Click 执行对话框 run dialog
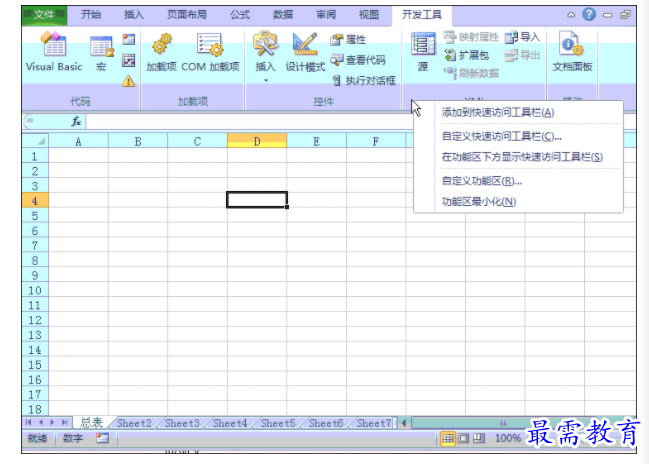Viewport: 649px width, 464px height. [364, 80]
